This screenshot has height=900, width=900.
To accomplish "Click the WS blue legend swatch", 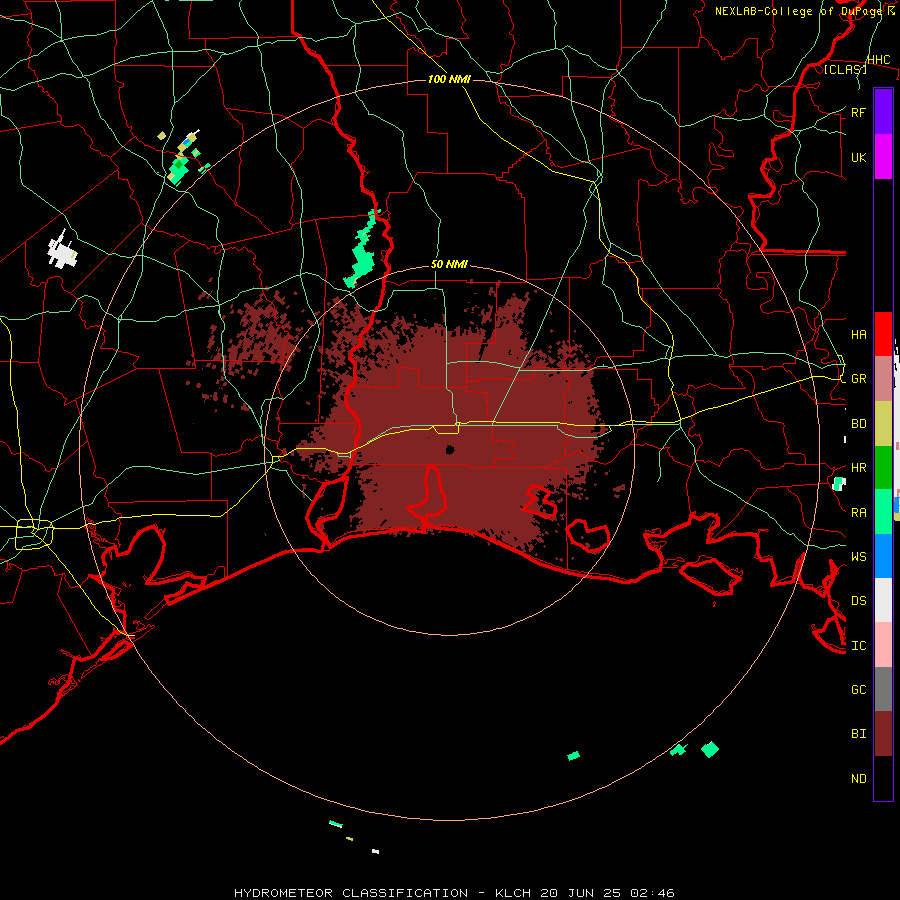I will [x=883, y=556].
